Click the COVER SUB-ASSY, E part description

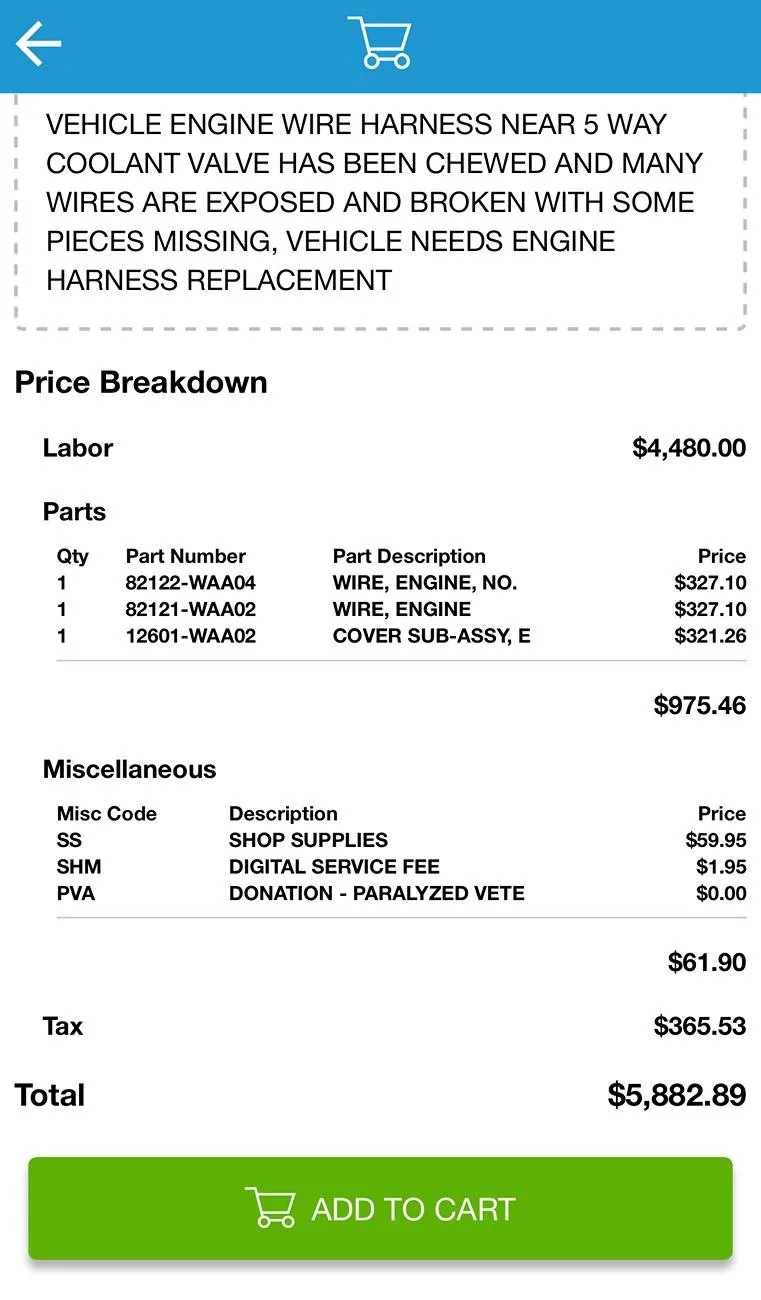(432, 635)
